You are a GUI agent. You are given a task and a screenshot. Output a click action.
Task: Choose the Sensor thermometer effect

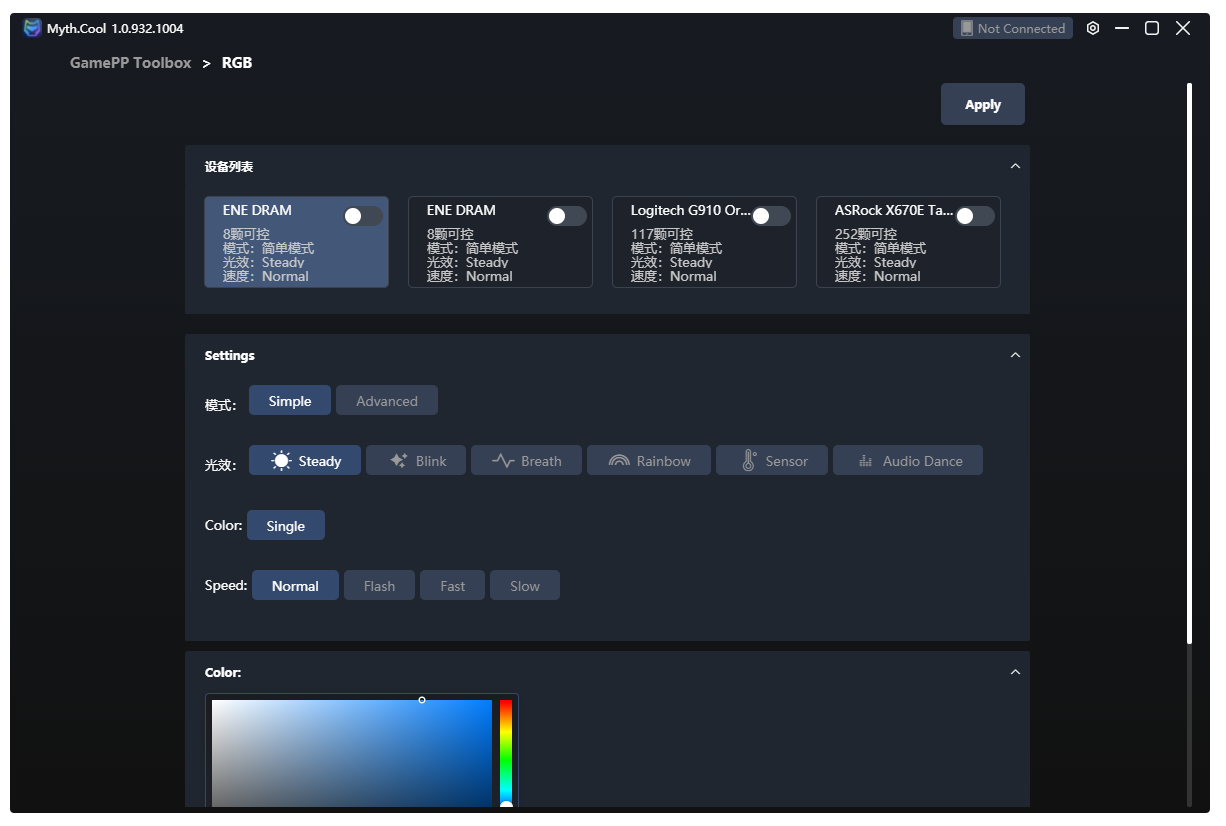point(772,461)
